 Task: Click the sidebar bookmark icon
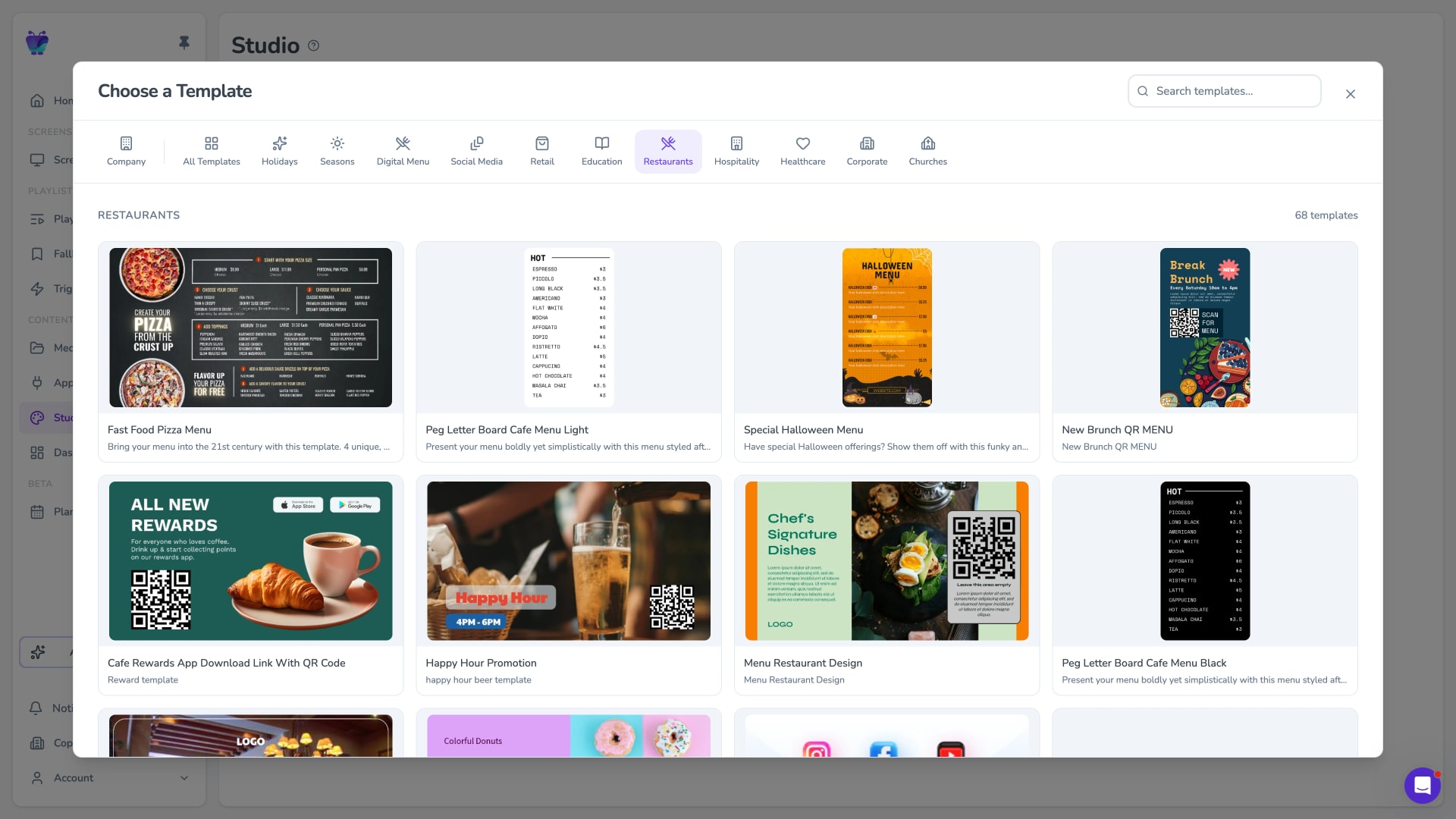click(x=37, y=254)
